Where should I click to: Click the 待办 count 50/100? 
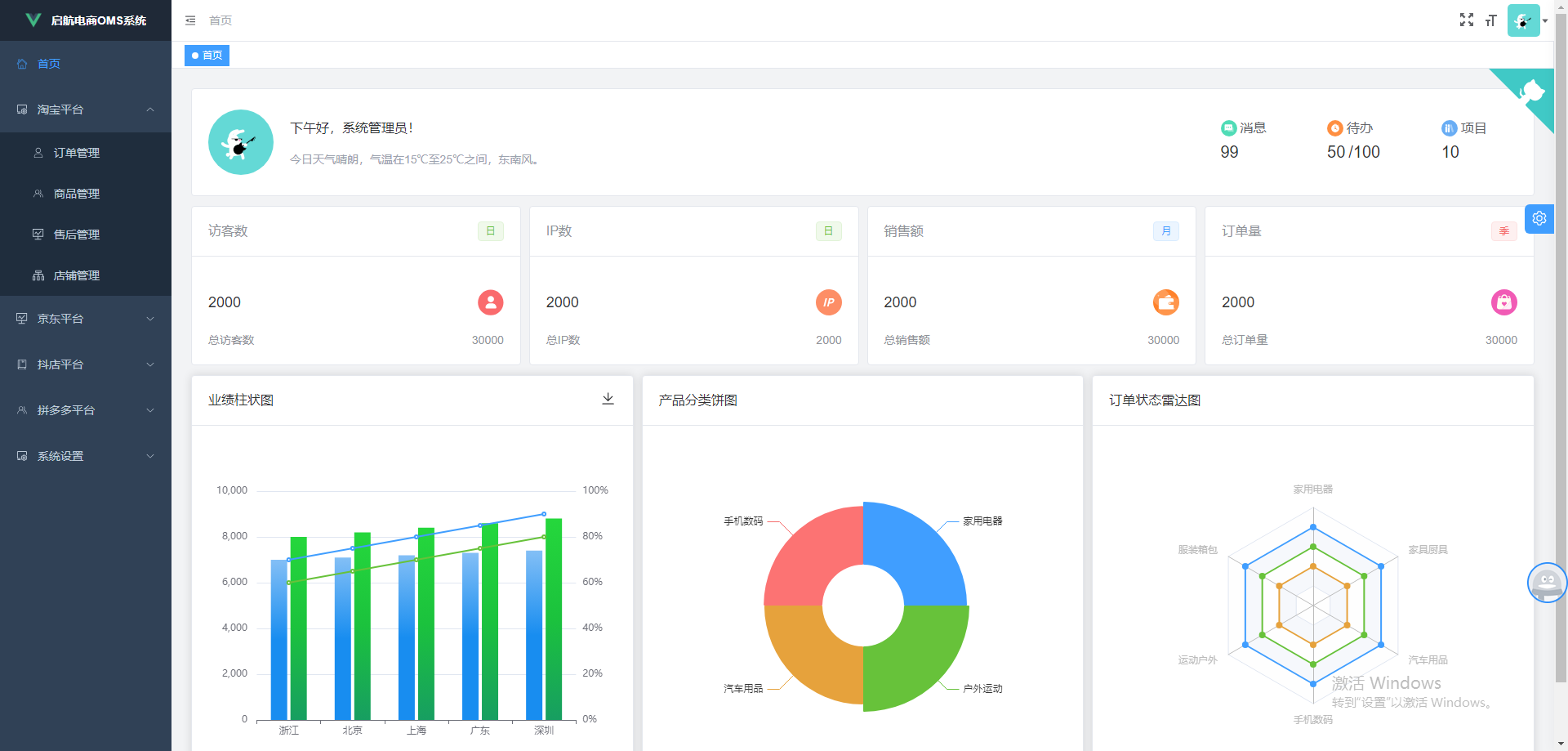tap(1352, 152)
